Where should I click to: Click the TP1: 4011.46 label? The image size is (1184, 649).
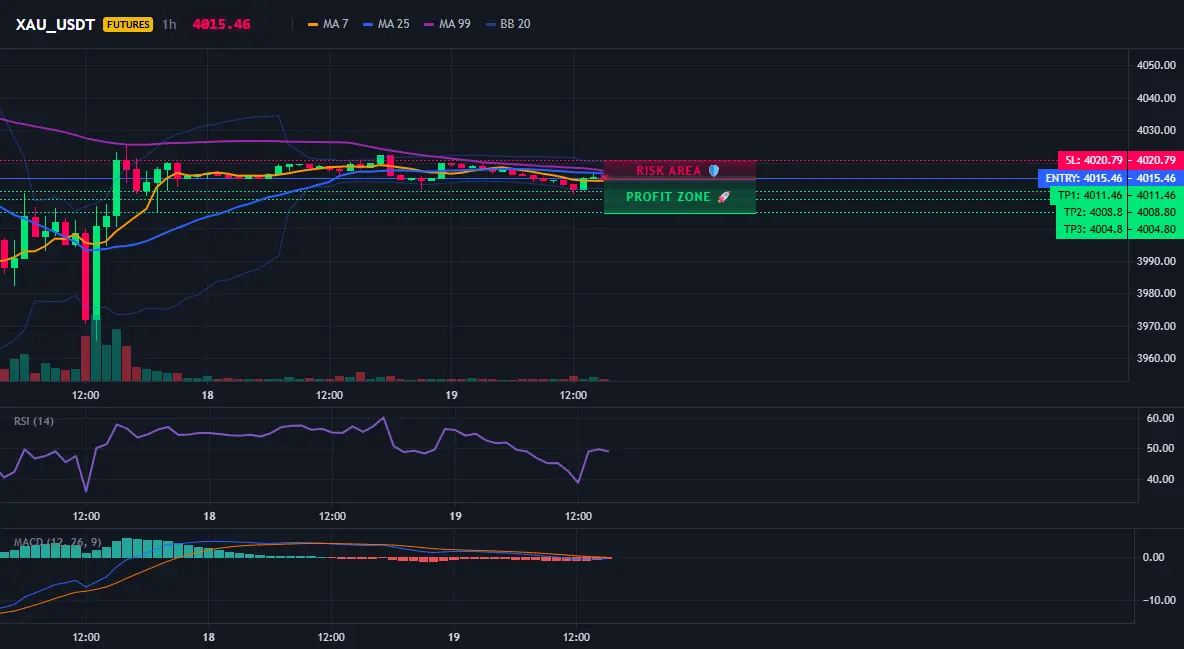coord(1089,195)
